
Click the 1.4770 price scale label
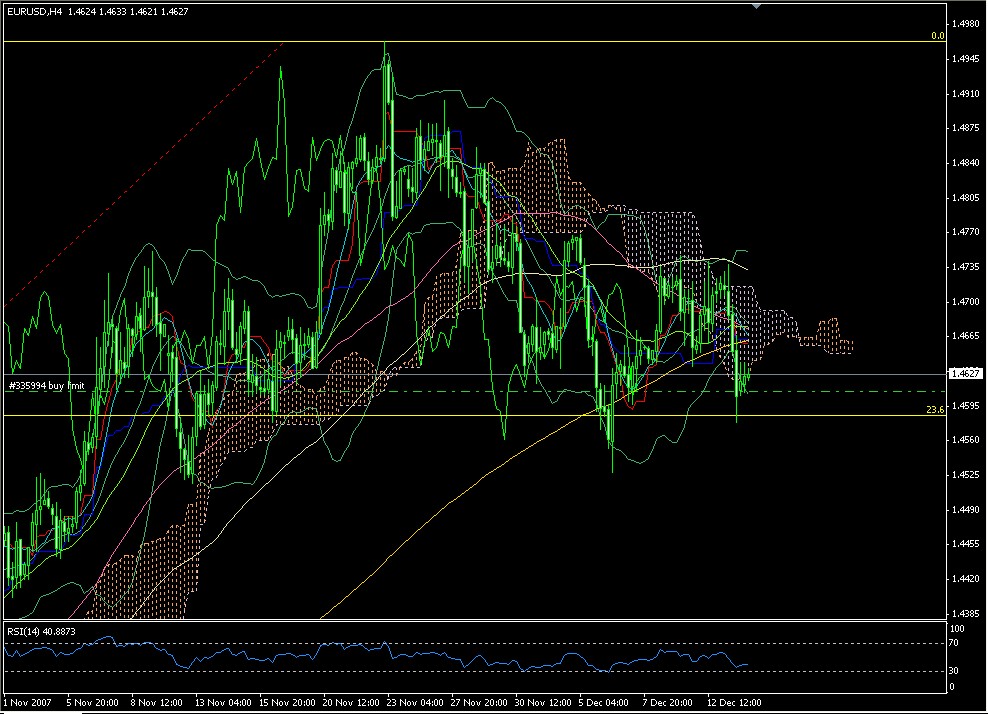point(965,232)
